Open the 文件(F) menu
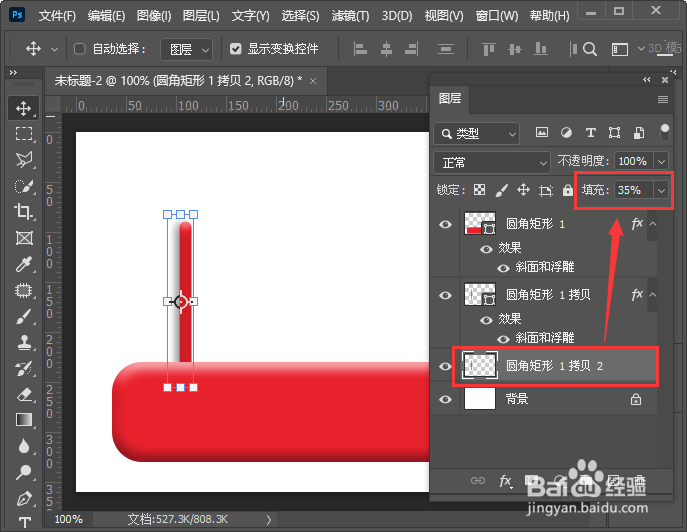 [x=57, y=16]
